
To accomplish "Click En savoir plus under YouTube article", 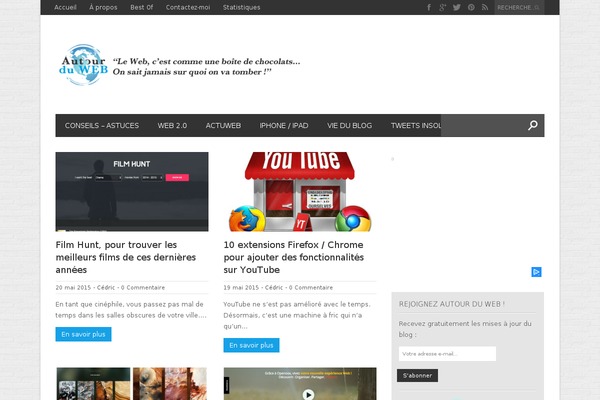I will pyautogui.click(x=251, y=345).
